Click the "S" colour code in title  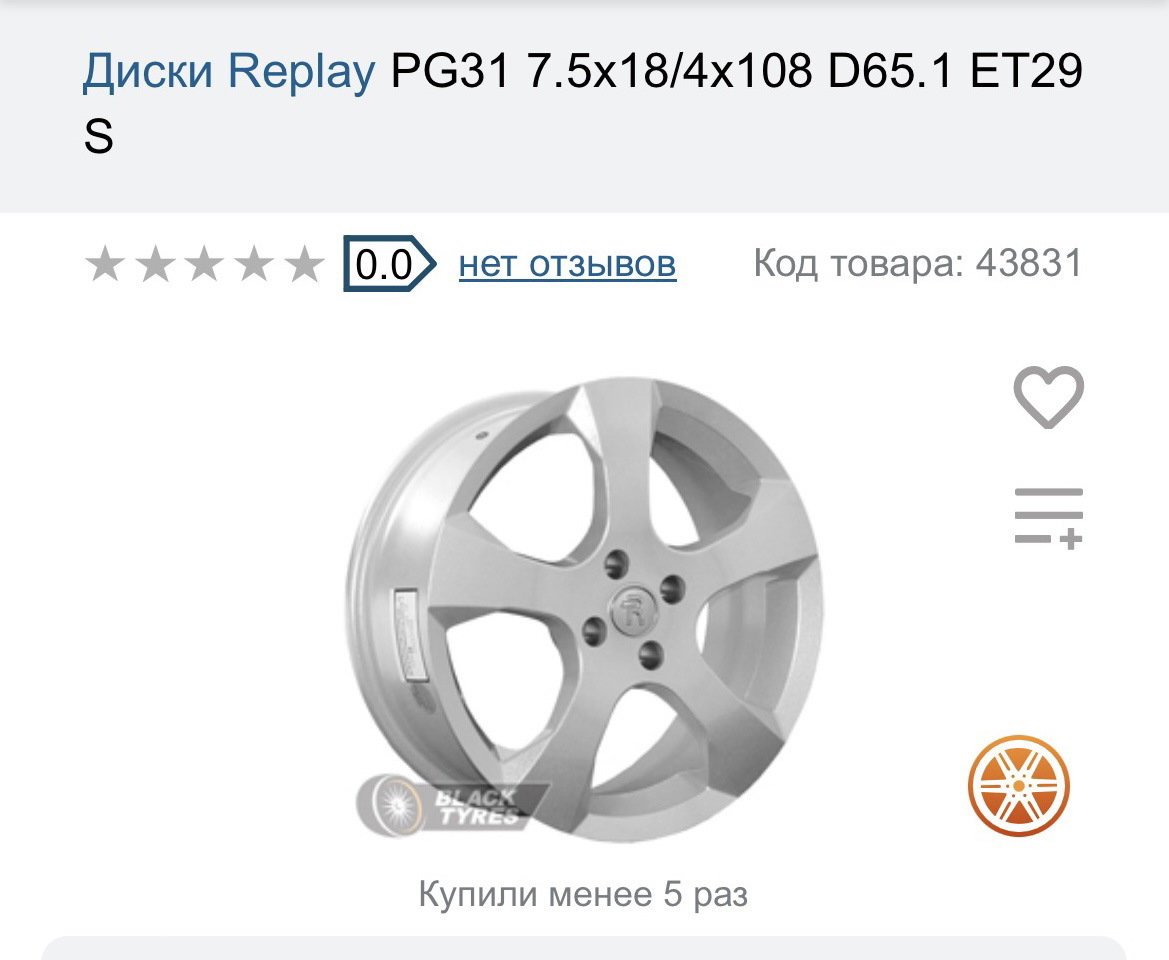tap(99, 138)
